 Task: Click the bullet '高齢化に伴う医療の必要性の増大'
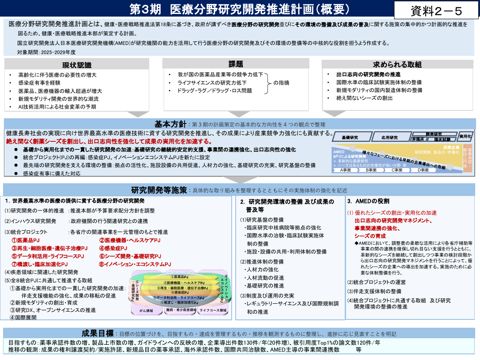click(57, 75)
